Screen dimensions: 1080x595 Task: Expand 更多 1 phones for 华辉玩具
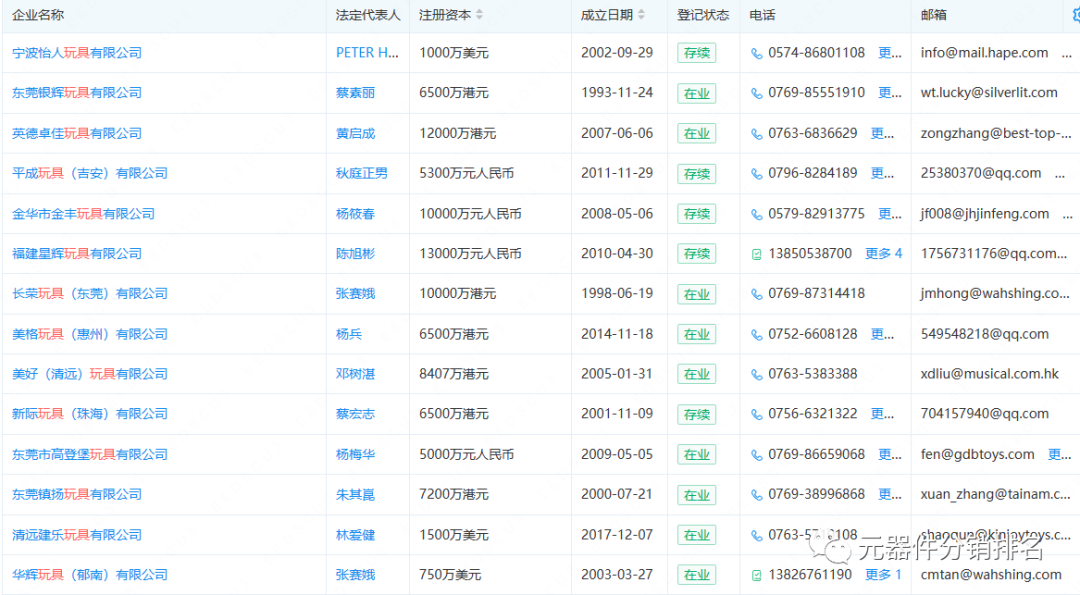click(x=884, y=574)
